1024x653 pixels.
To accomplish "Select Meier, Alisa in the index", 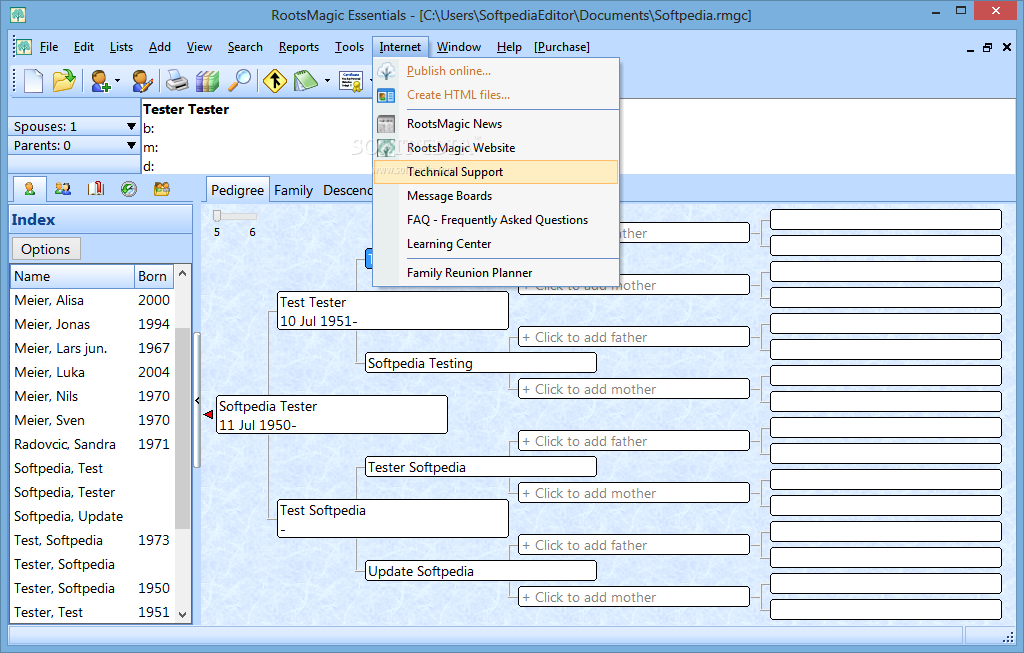I will click(x=92, y=300).
